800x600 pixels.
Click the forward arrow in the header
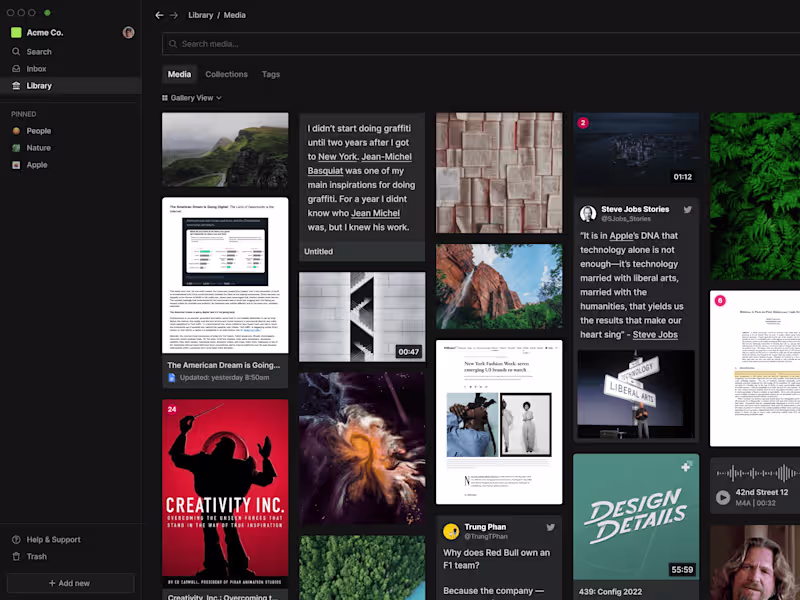(x=173, y=15)
